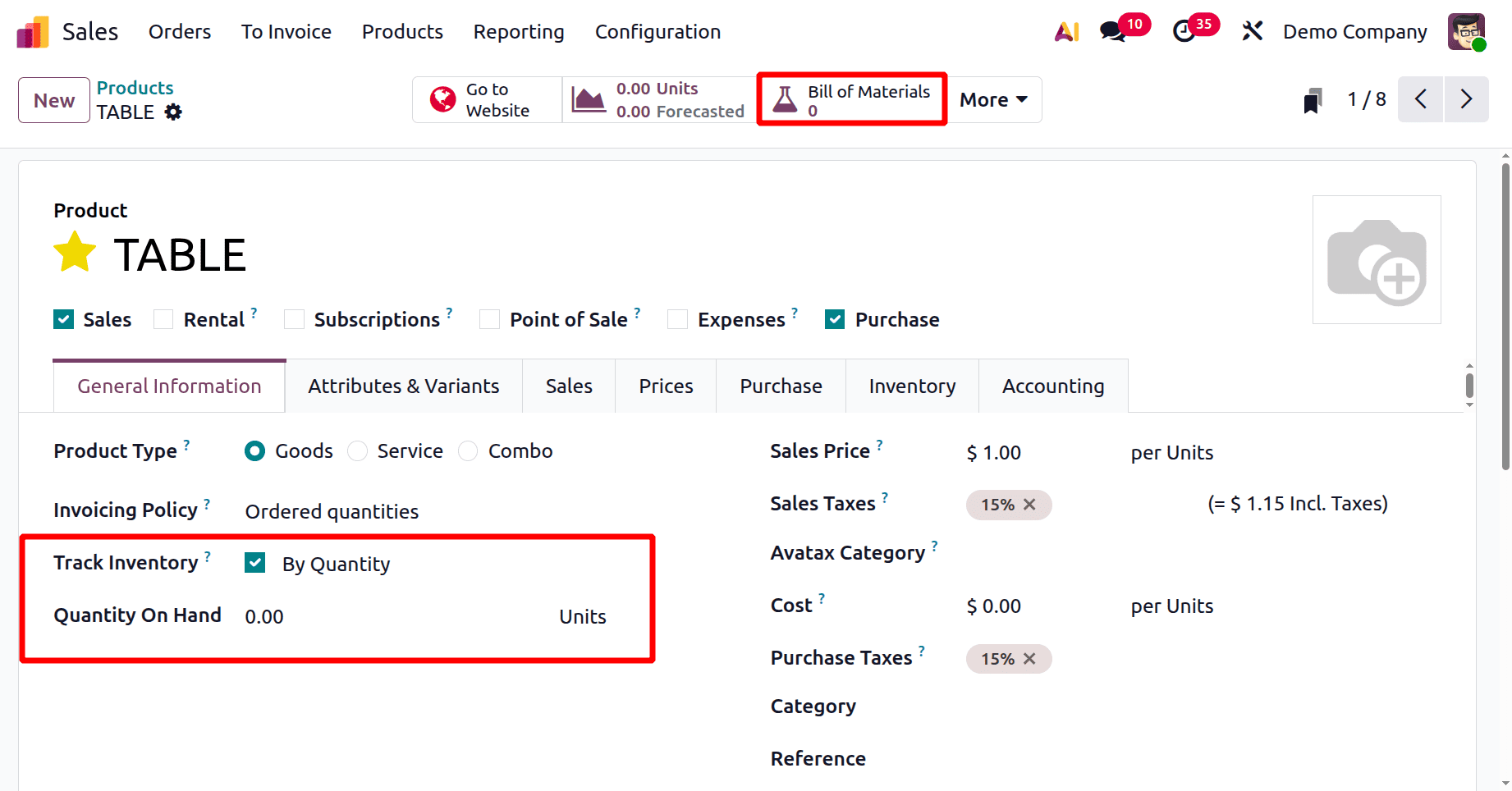
Task: Switch to the Inventory tab
Action: (911, 386)
